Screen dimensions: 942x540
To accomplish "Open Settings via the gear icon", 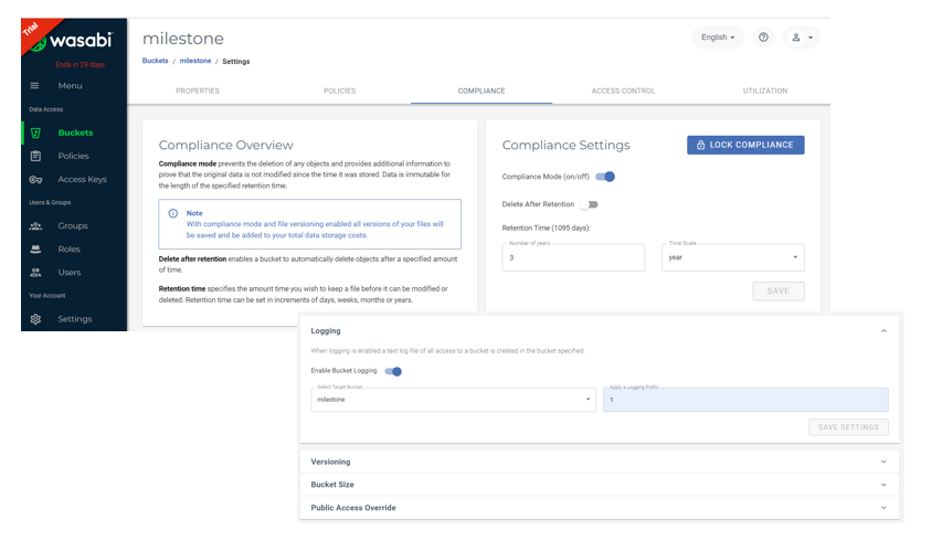I will coord(36,319).
